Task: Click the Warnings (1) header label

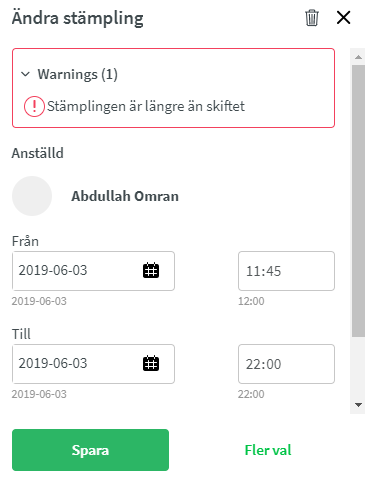Action: coord(78,74)
